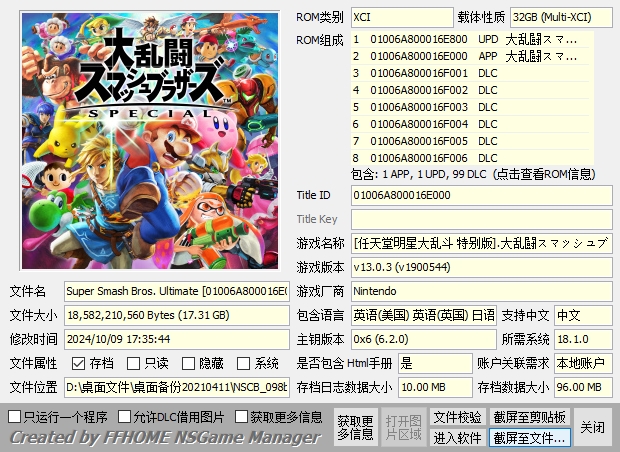The image size is (620, 452).
Task: Click the 文件校验 button
Action: click(457, 417)
